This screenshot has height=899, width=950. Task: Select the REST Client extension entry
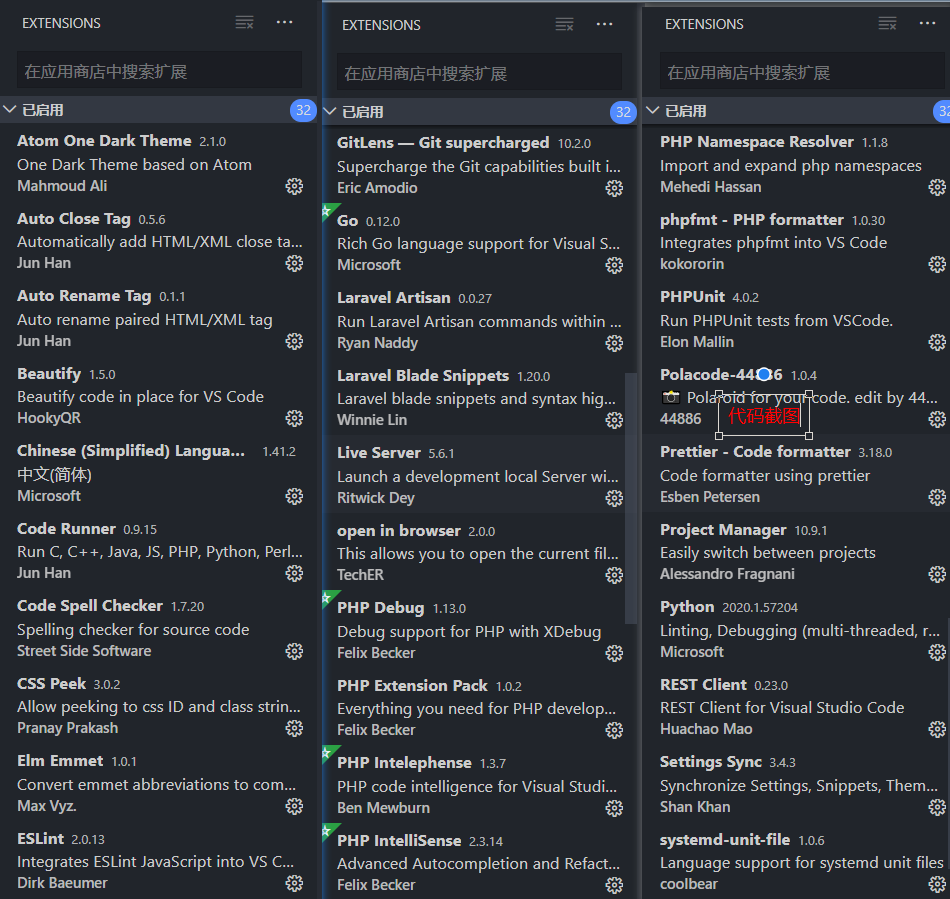[797, 706]
